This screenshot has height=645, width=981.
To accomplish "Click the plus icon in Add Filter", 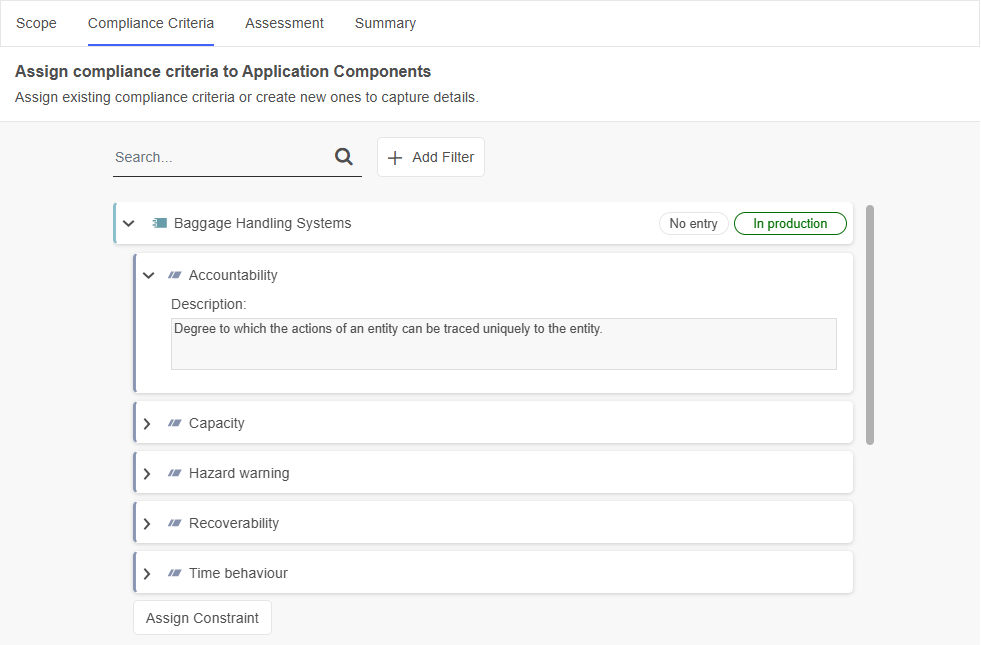I will click(x=395, y=158).
